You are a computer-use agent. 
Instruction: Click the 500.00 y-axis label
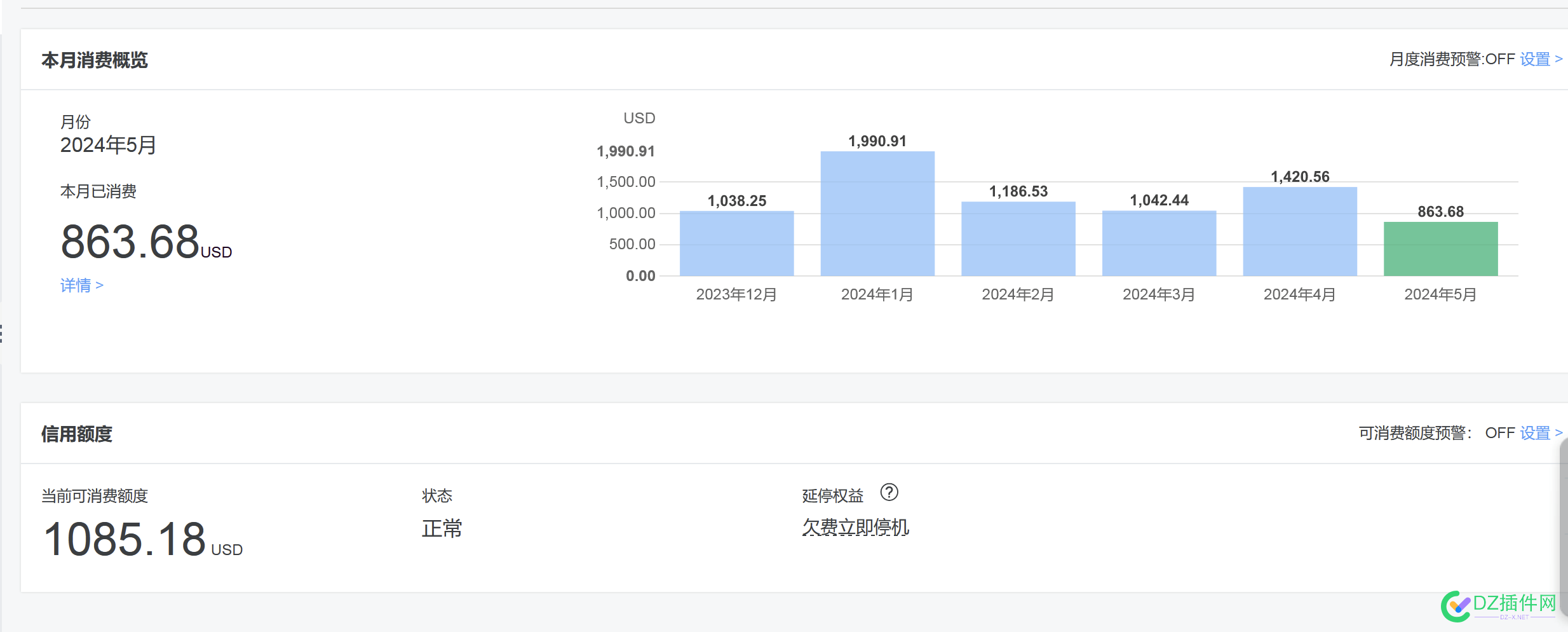click(632, 244)
